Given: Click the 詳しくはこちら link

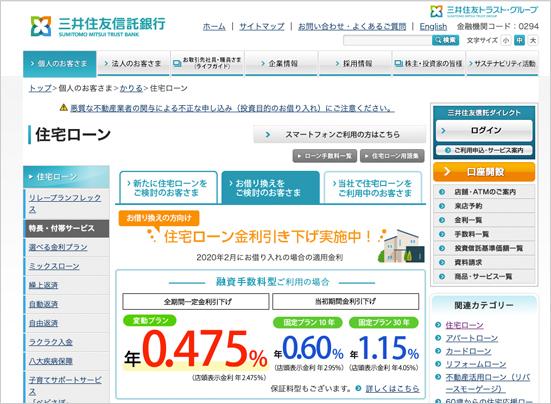Looking at the screenshot, I should coord(393,388).
